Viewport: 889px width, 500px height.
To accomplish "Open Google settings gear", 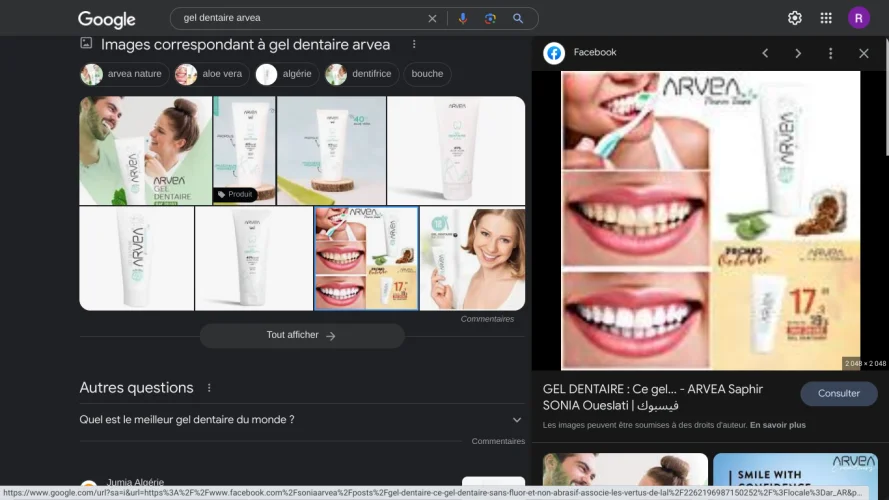I will coord(795,18).
